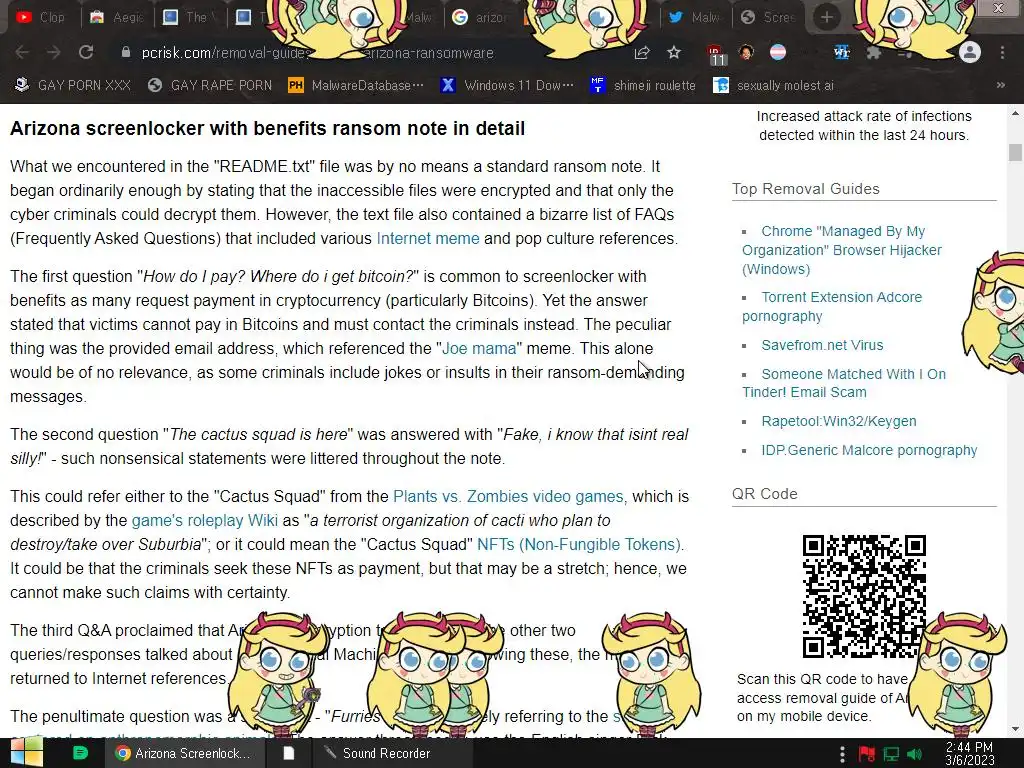Select the Chrome "Arizona Screenlock..." taskbar button

[185, 753]
